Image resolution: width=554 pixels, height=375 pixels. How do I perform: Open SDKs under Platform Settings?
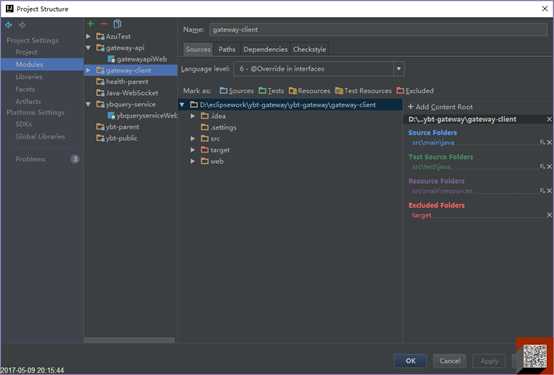tap(24, 124)
